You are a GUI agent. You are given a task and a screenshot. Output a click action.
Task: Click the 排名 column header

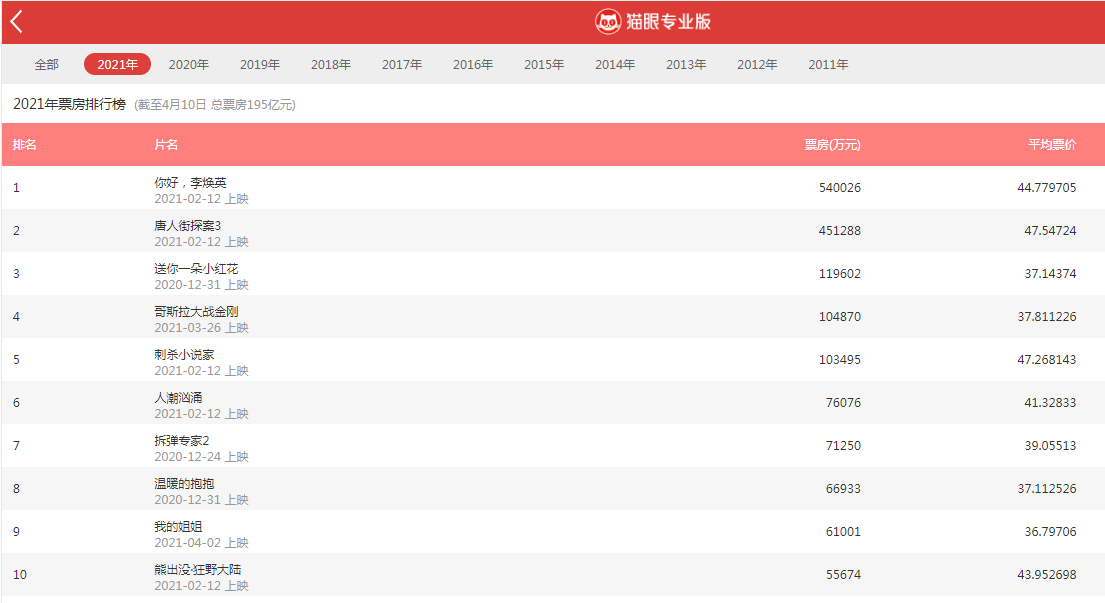click(x=25, y=144)
